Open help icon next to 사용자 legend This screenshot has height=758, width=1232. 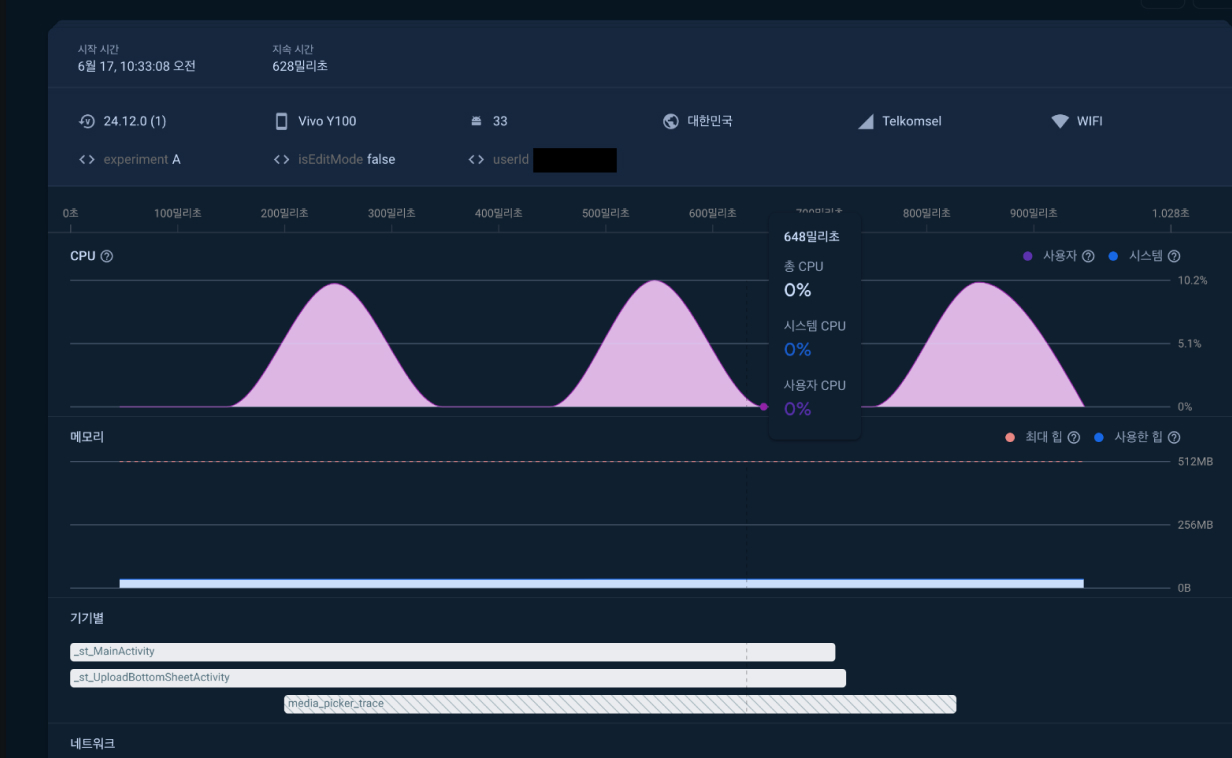(1088, 256)
